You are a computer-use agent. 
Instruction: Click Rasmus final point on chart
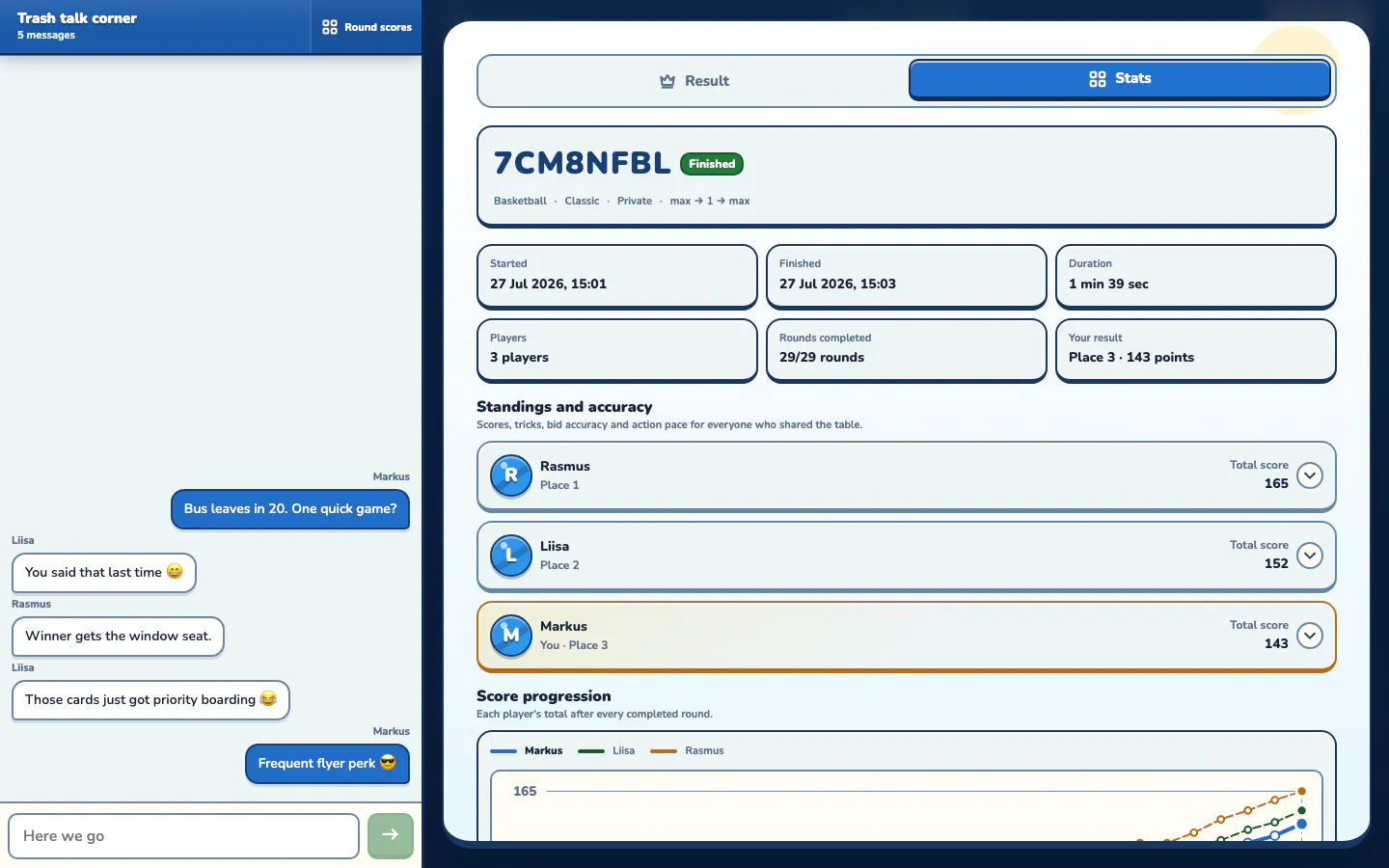tap(1301, 791)
